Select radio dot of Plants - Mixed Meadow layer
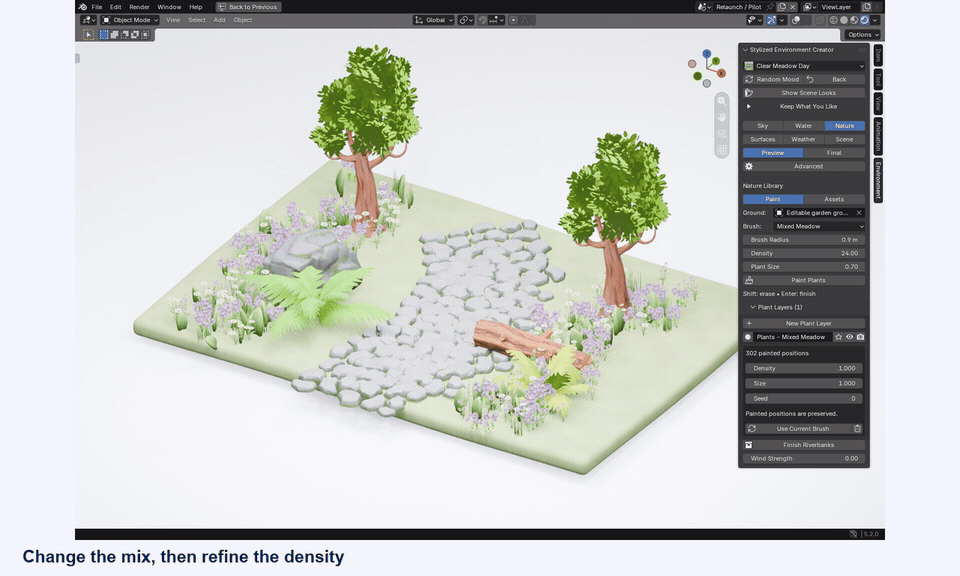This screenshot has width=960, height=576. point(748,337)
